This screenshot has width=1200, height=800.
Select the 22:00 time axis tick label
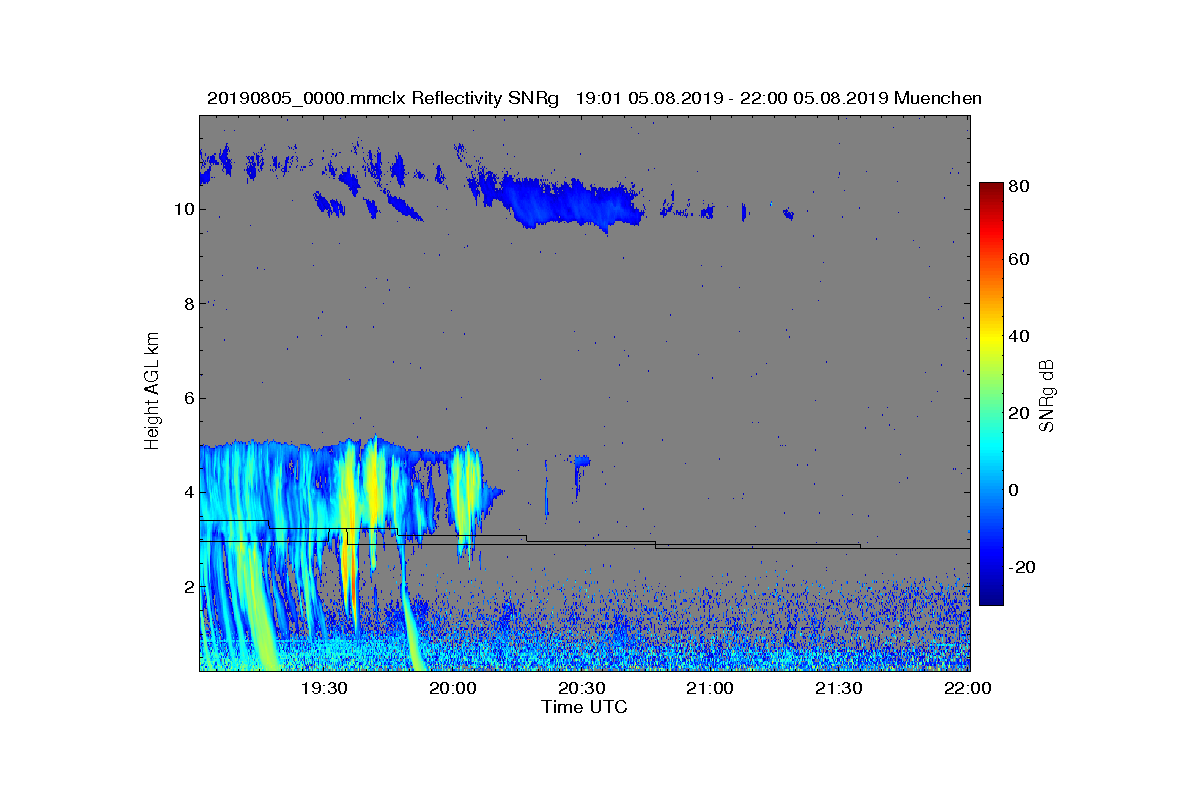coord(967,688)
